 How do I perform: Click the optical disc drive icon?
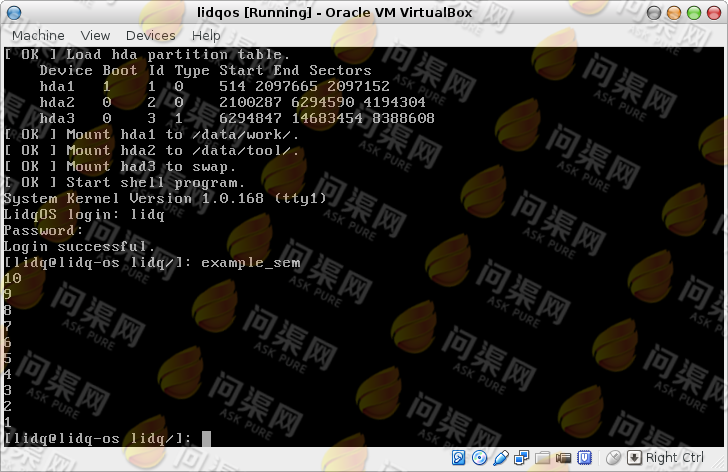tap(479, 458)
